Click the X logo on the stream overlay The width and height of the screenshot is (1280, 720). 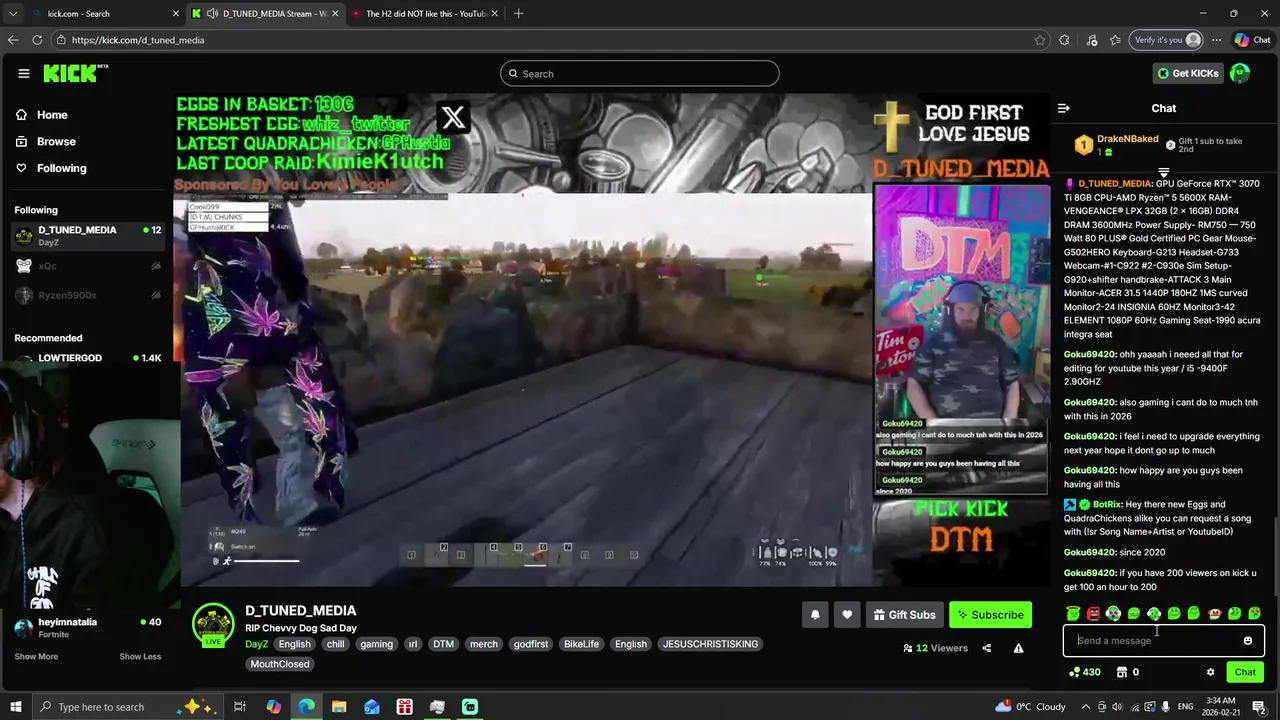point(453,117)
